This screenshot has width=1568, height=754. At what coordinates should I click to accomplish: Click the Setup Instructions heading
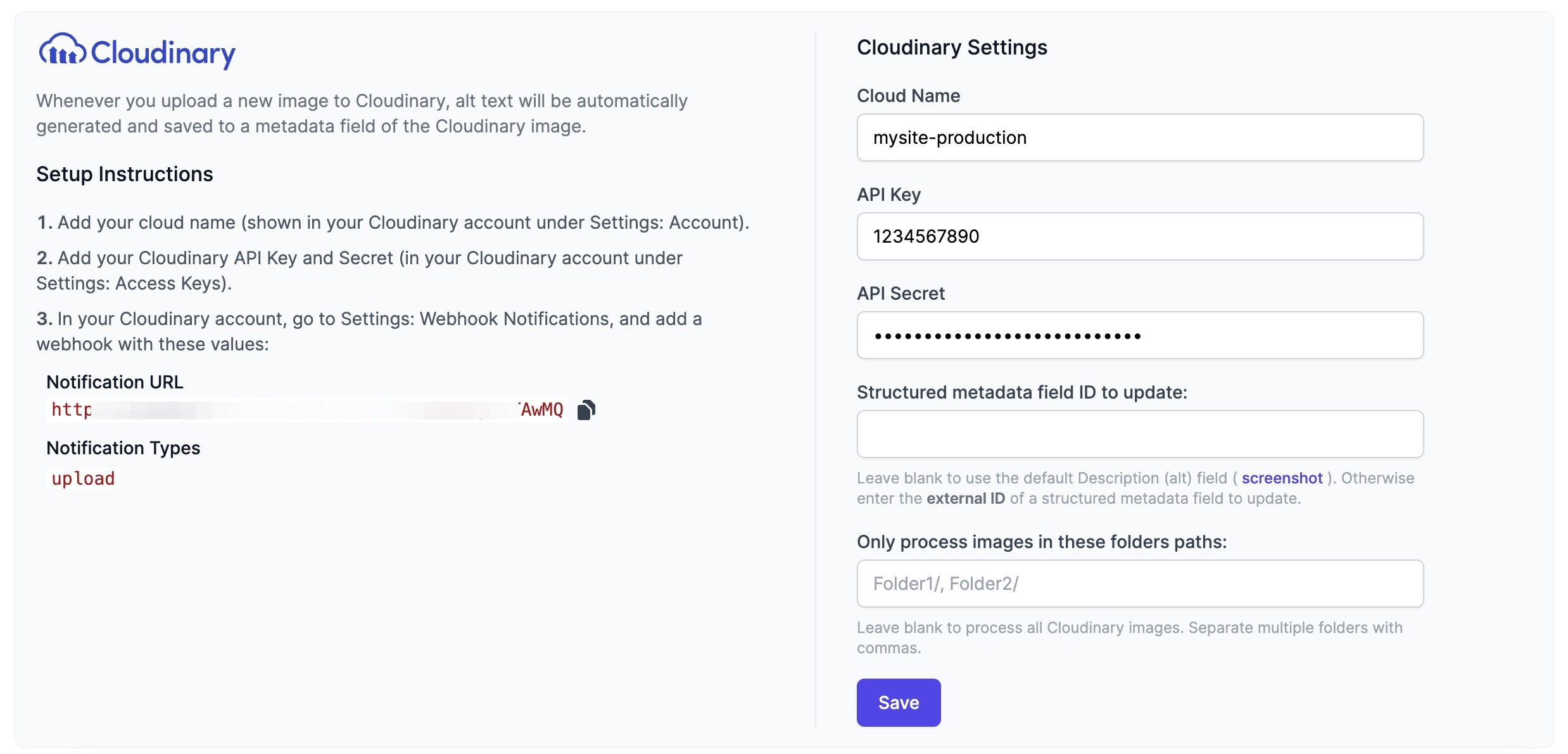tap(125, 174)
